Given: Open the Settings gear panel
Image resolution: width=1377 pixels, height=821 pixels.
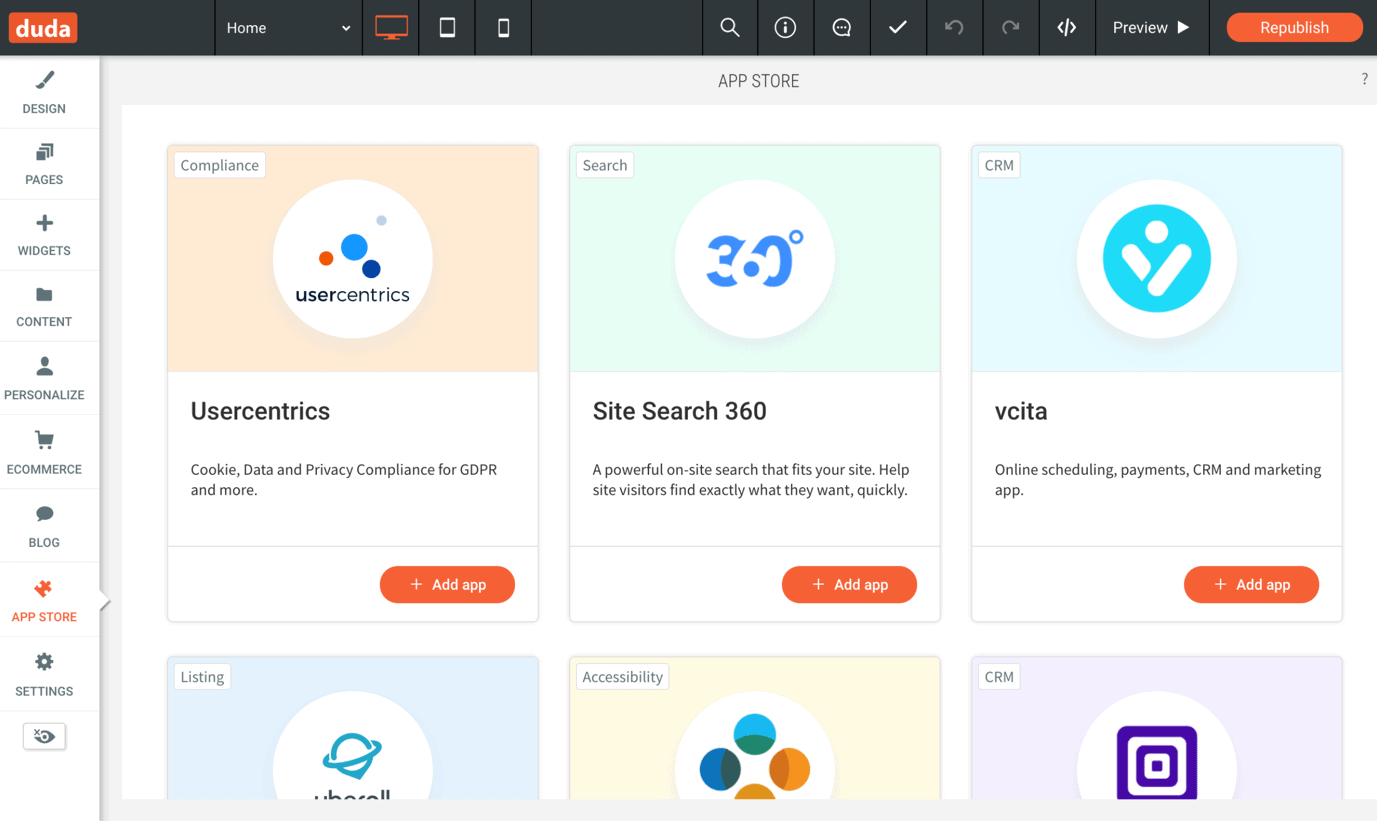Looking at the screenshot, I should (44, 675).
